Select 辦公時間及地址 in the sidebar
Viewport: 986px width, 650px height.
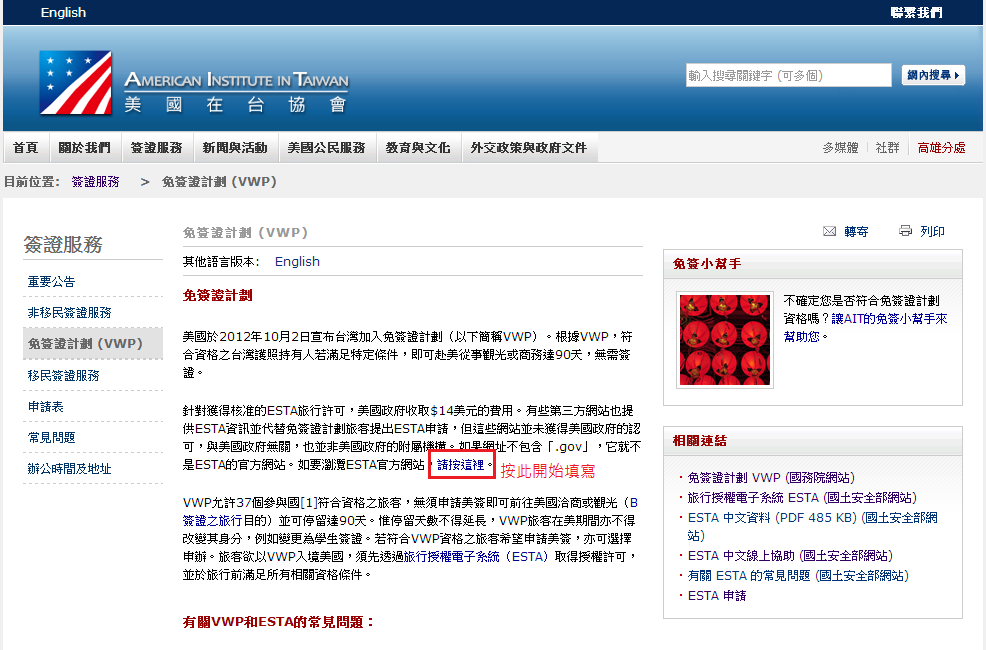pos(69,468)
